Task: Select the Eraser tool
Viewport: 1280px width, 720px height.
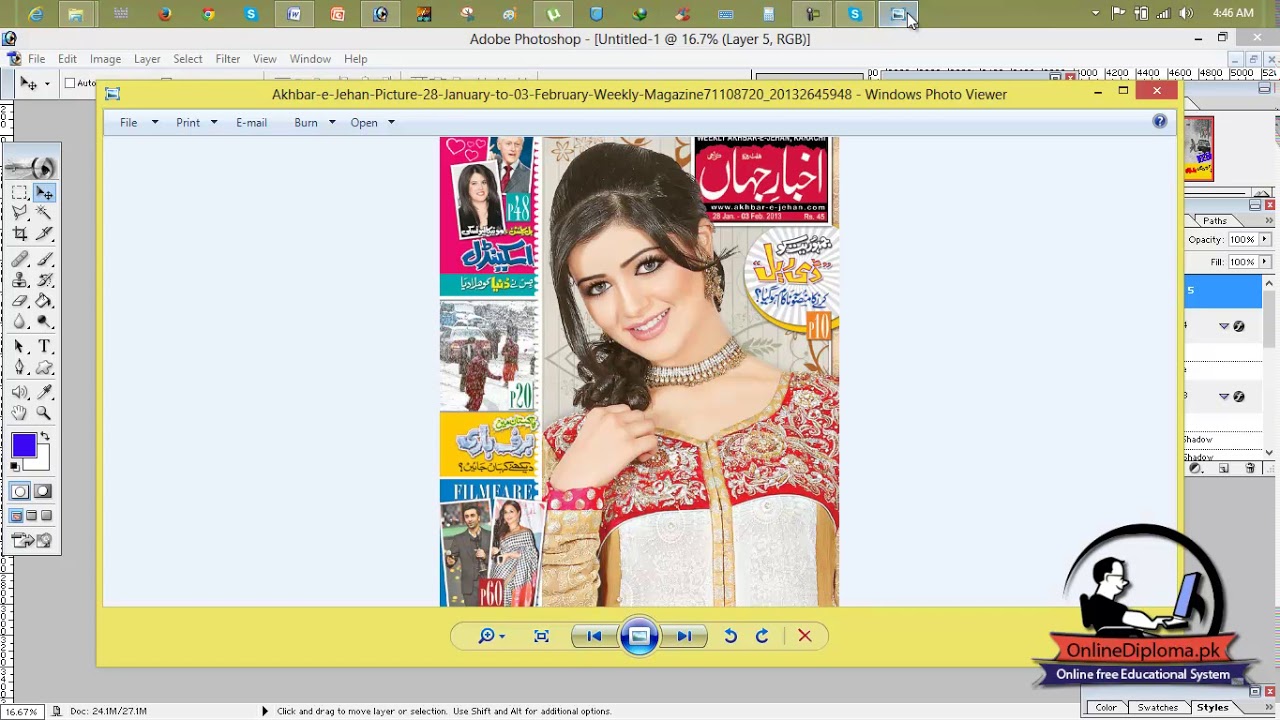Action: pyautogui.click(x=20, y=301)
